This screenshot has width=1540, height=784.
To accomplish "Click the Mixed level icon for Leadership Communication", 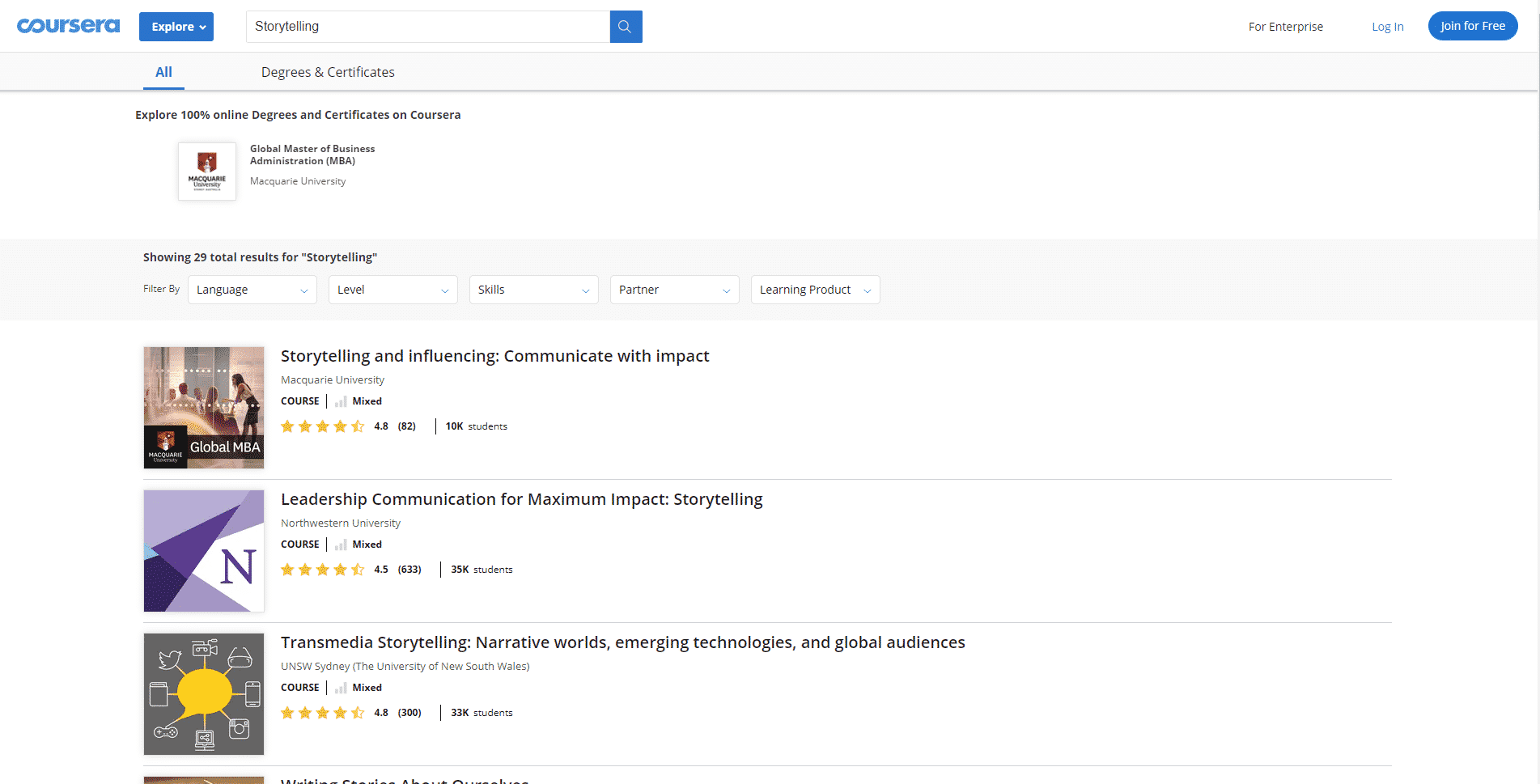I will pyautogui.click(x=341, y=545).
